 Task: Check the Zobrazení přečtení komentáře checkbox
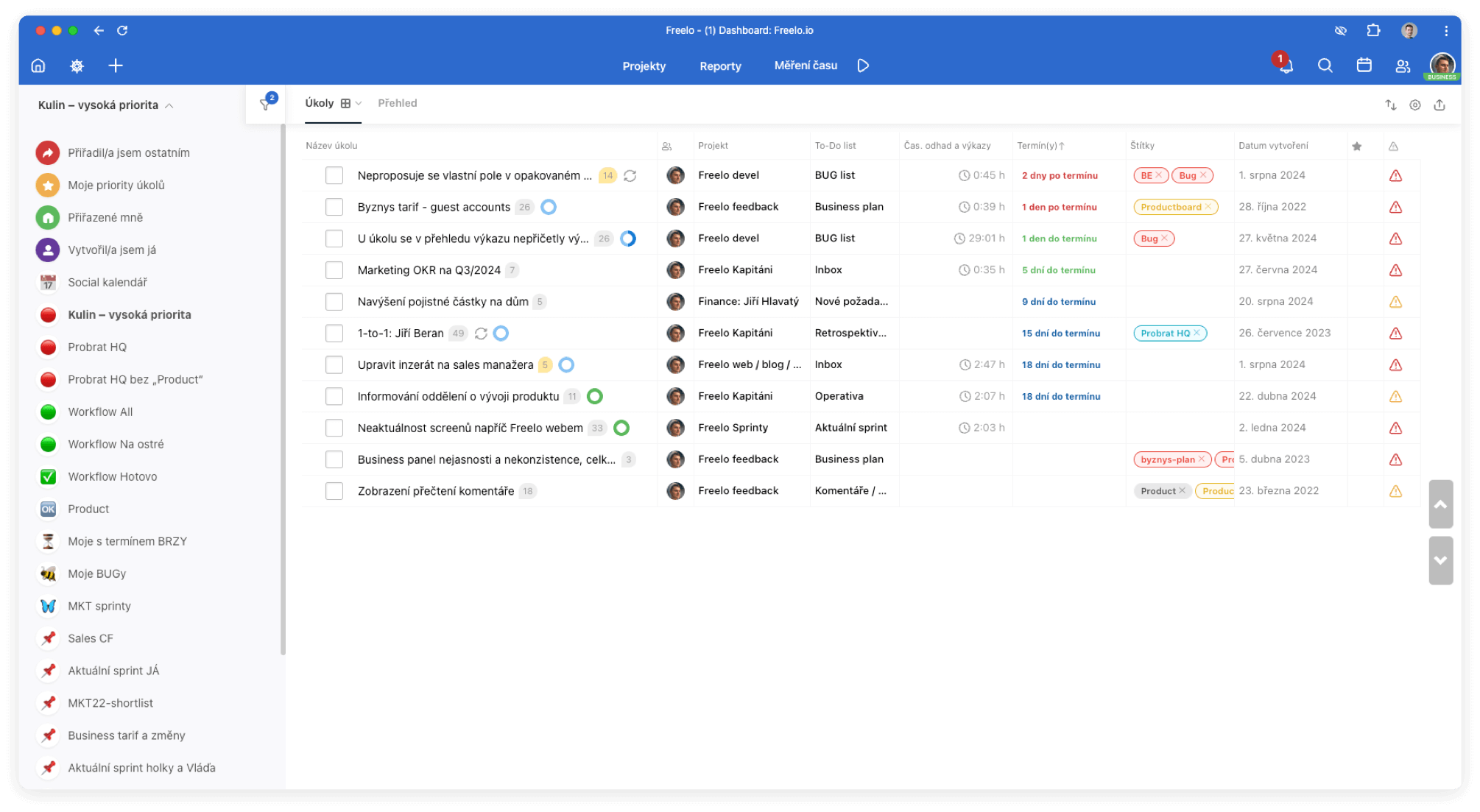[x=334, y=491]
